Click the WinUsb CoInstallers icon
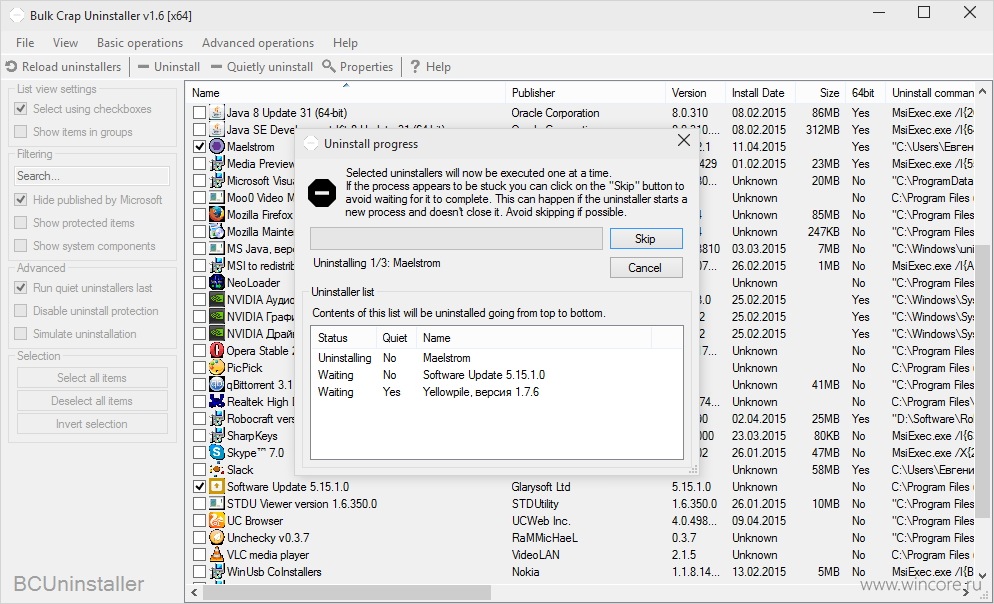 pyautogui.click(x=217, y=572)
